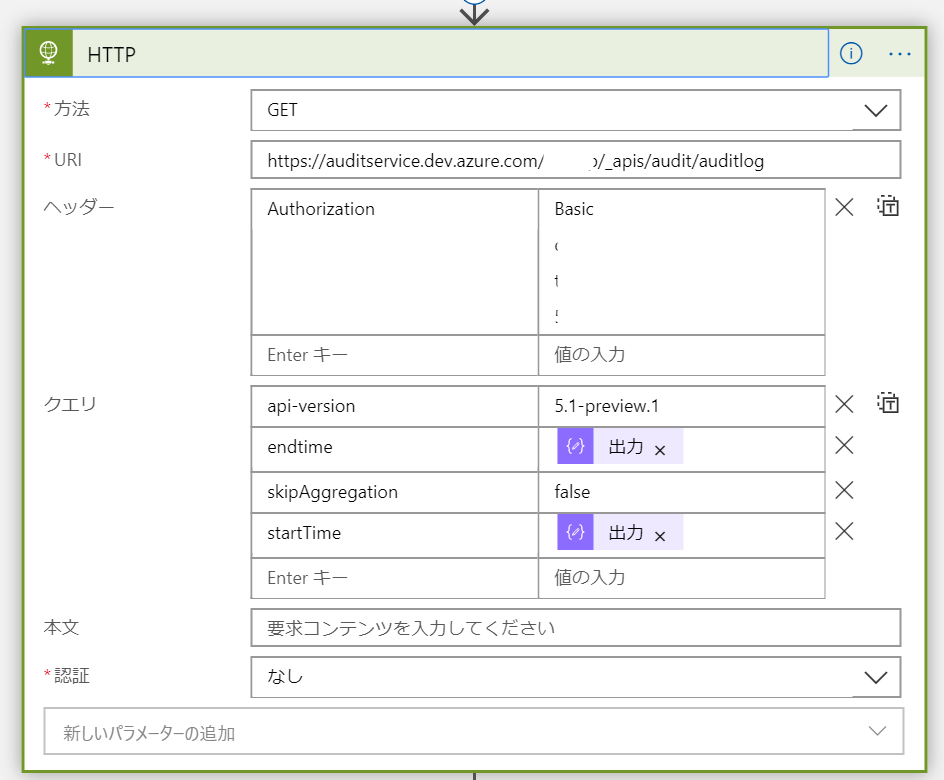The image size is (944, 780).
Task: Open the HTTP action ellipsis menu
Action: [x=899, y=54]
